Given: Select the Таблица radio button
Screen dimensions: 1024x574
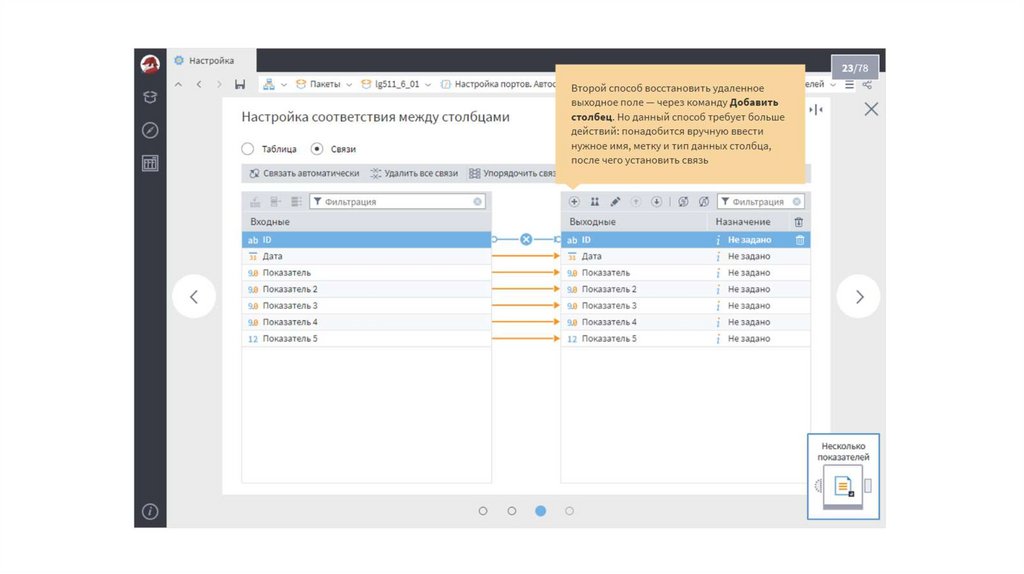Looking at the screenshot, I should click(x=248, y=149).
